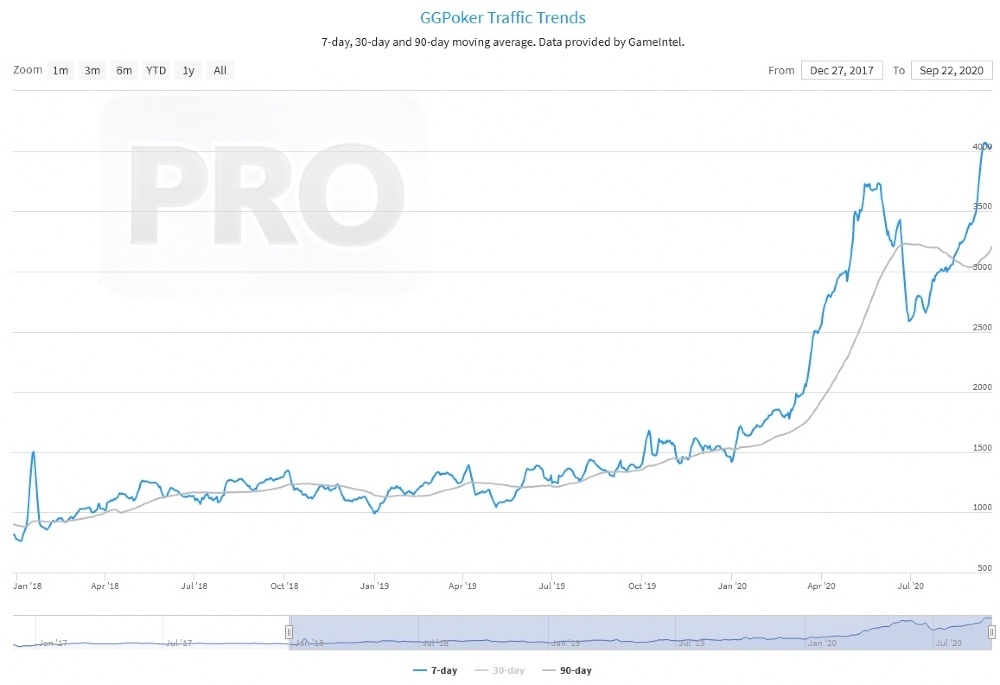Viewport: 1000px width, 685px height.
Task: Click the shaded navigator selection area
Action: 640,632
